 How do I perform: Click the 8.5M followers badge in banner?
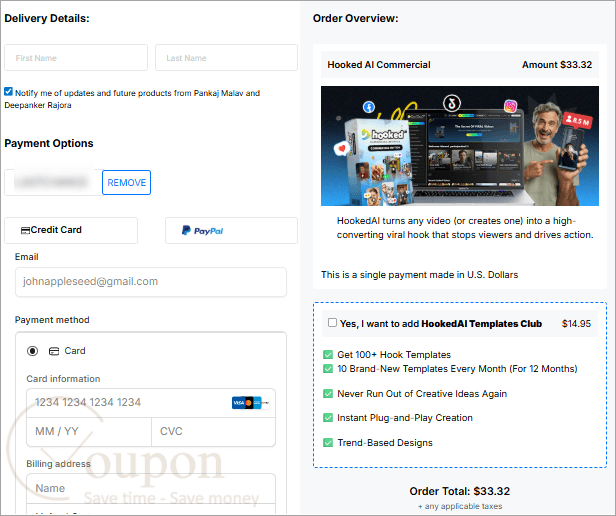(x=577, y=119)
